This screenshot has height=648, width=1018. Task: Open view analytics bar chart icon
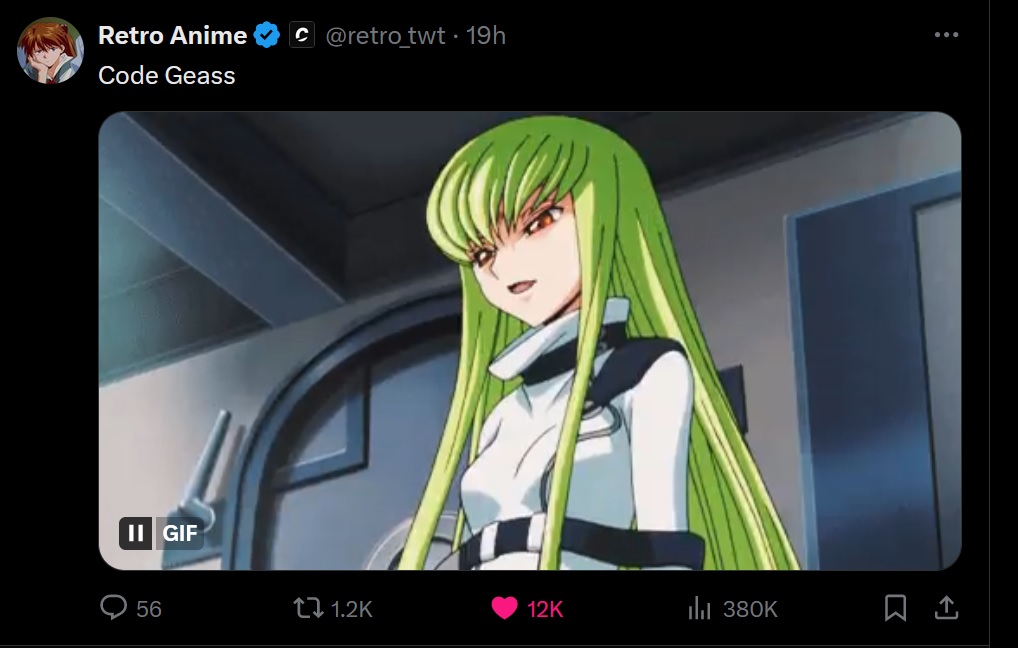coord(699,608)
